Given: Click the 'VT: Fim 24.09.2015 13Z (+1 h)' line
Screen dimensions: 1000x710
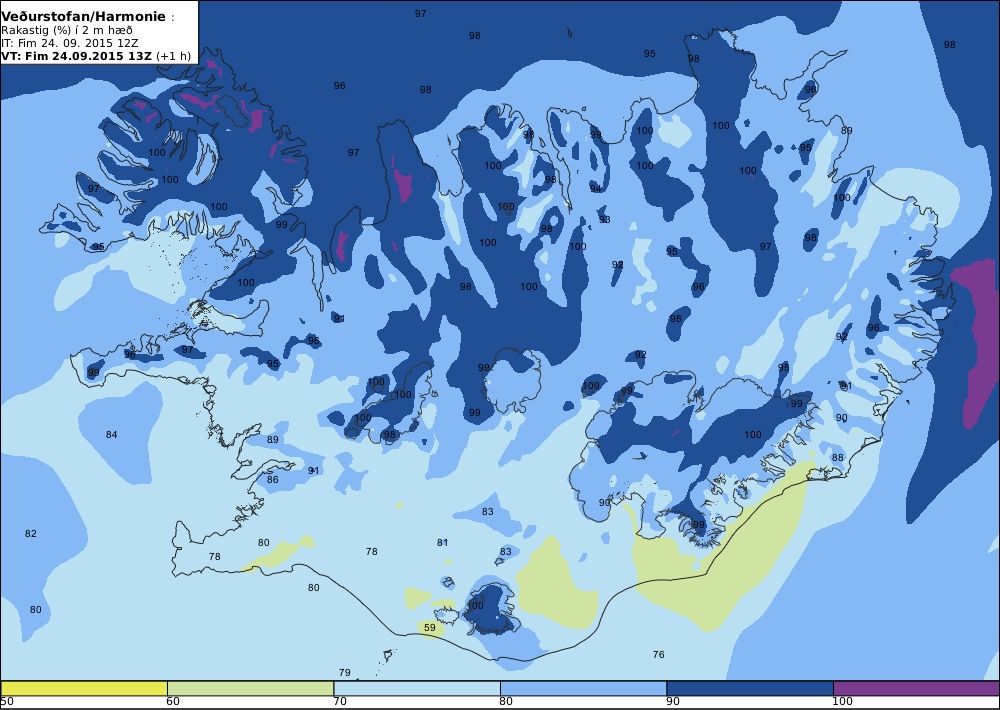Looking at the screenshot, I should point(96,55).
